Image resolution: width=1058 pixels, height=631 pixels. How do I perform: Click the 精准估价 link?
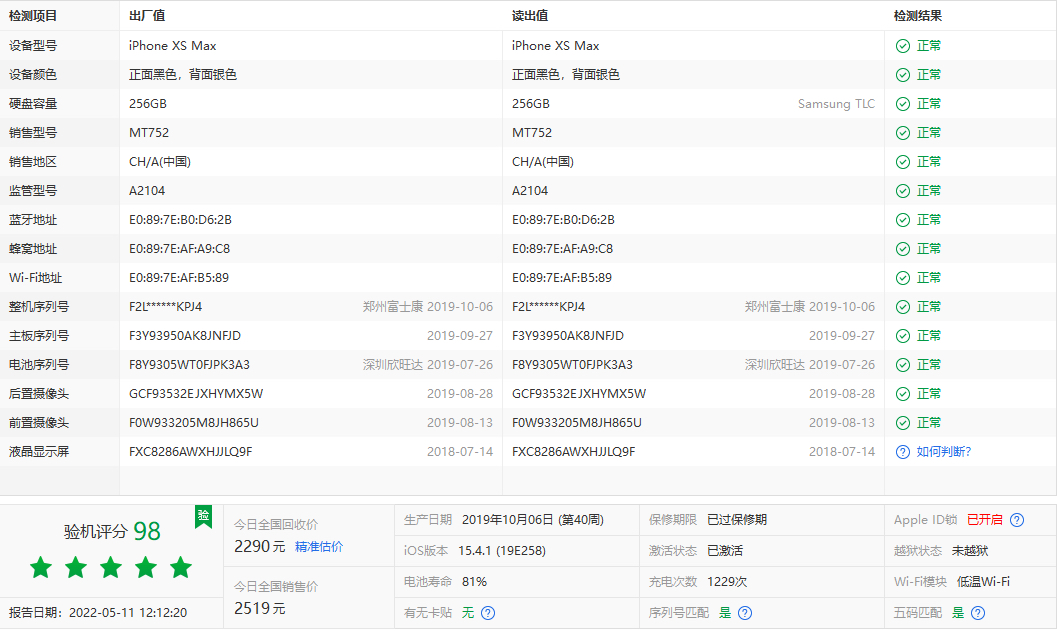pyautogui.click(x=319, y=546)
